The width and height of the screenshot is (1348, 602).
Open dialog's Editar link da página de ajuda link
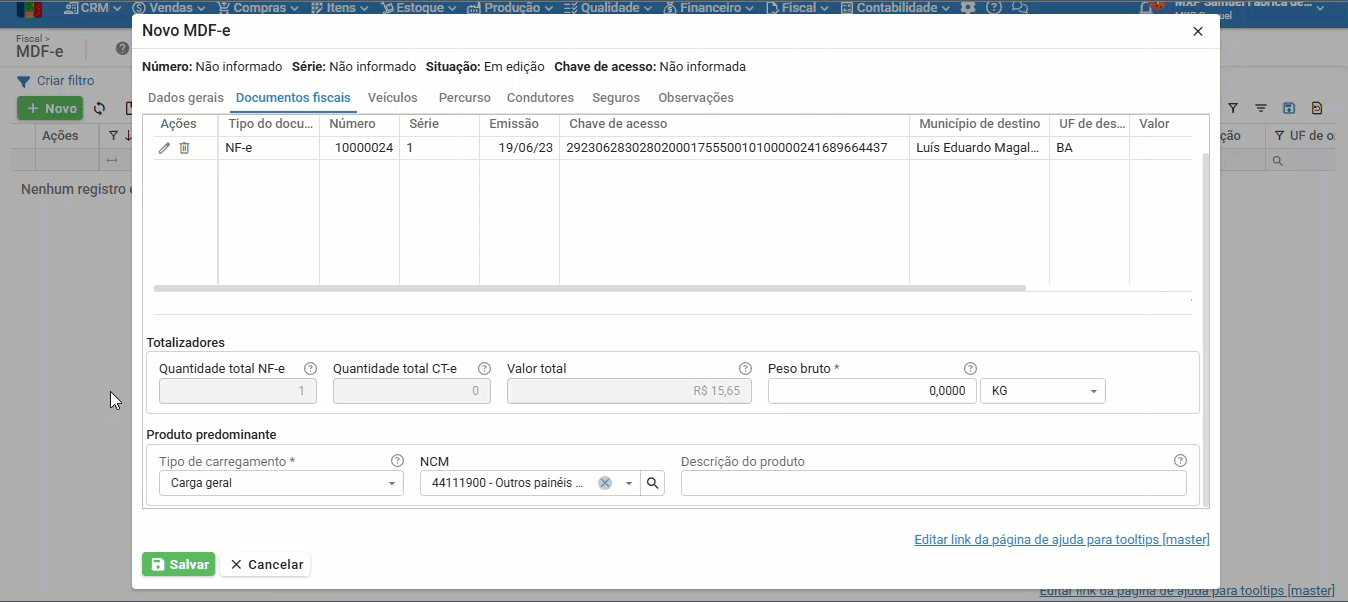point(1062,540)
